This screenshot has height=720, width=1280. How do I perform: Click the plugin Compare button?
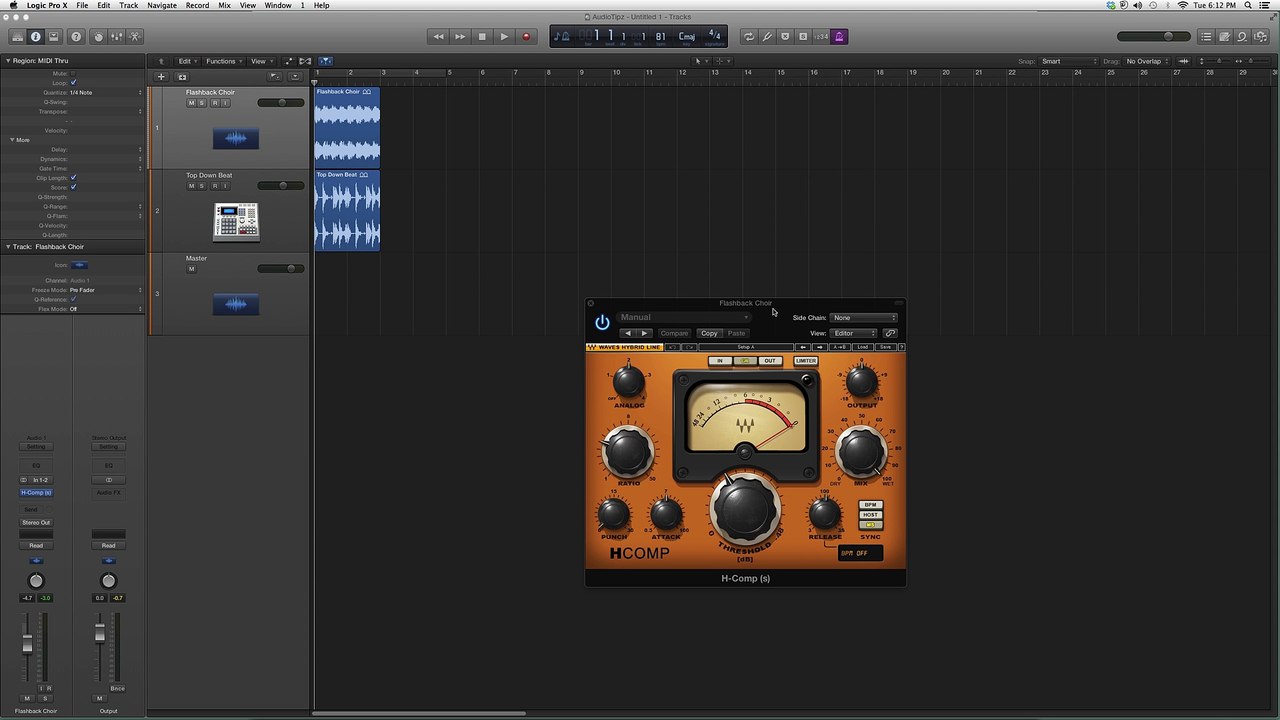(674, 333)
